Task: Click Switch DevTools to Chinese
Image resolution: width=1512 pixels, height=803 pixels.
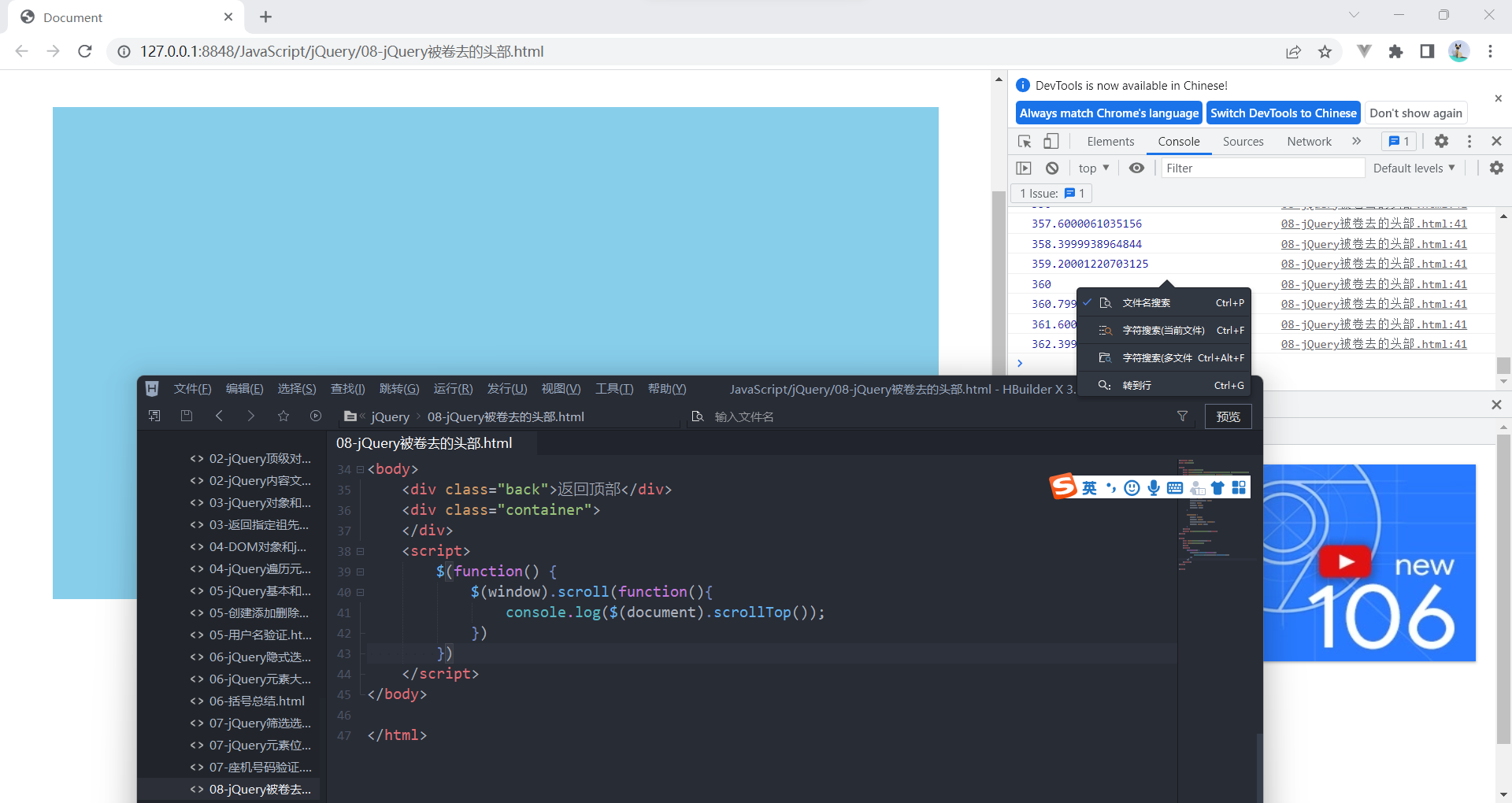Action: coord(1283,113)
